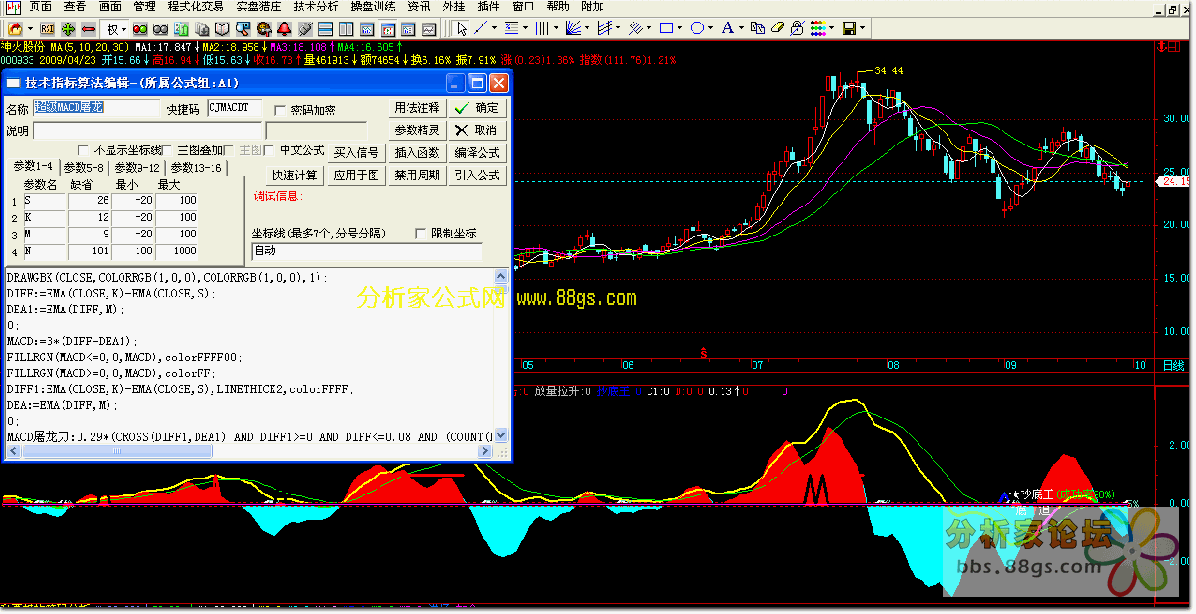Select the arrow pointer drawing tool

coord(462,29)
